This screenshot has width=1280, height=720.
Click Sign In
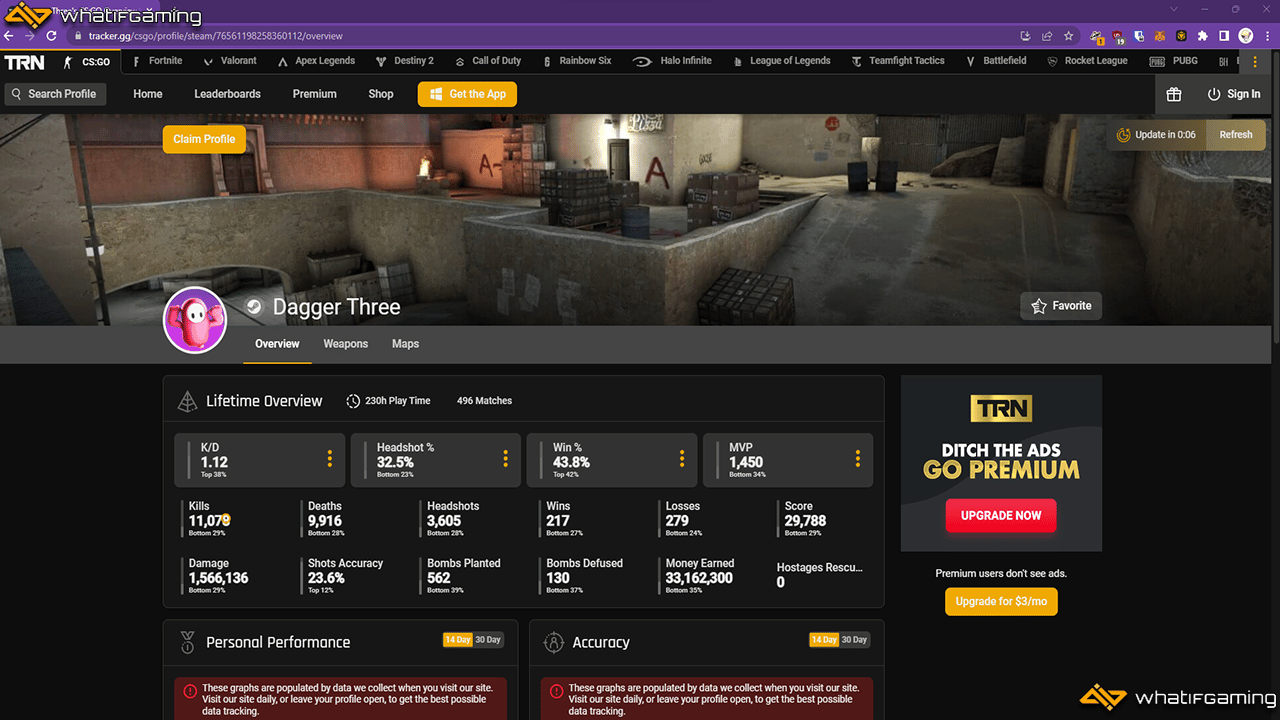click(1234, 94)
